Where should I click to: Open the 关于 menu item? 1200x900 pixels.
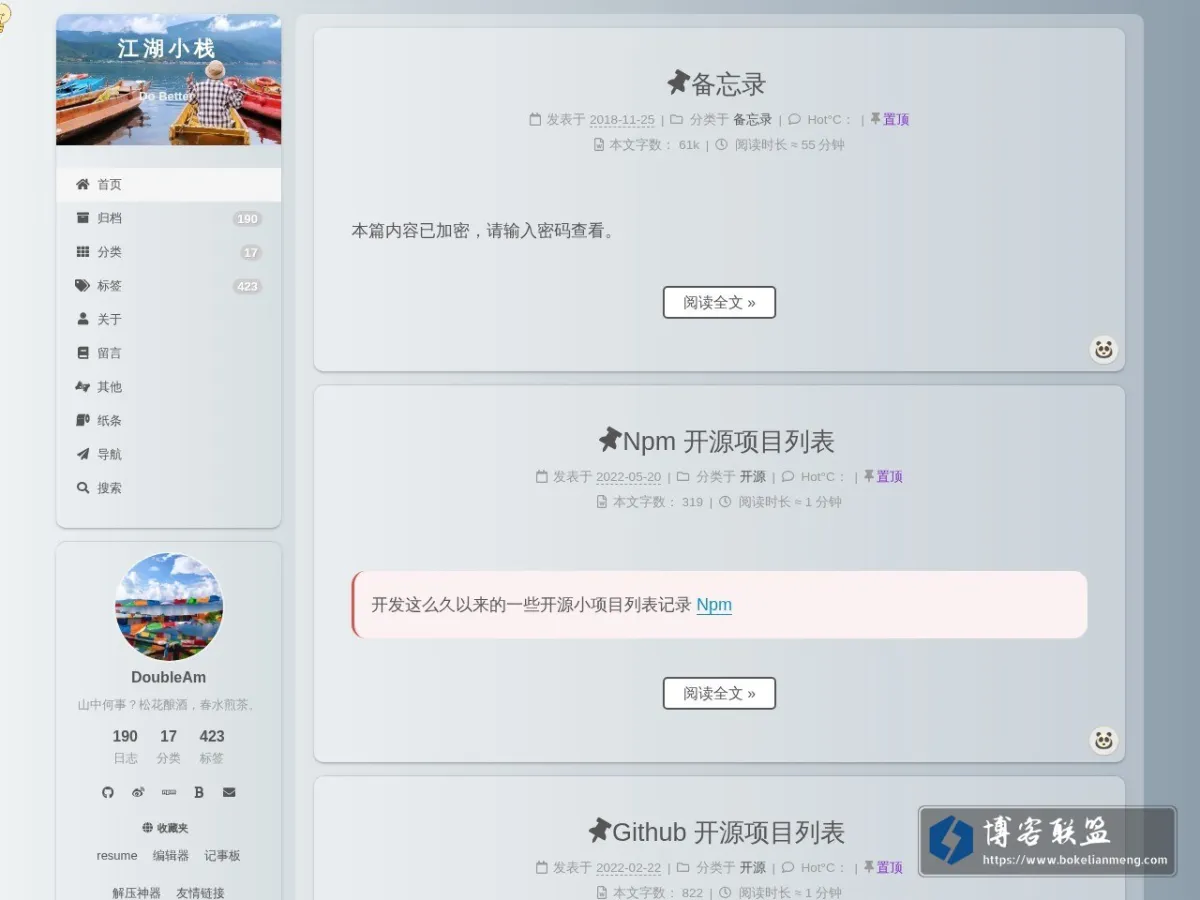168,320
